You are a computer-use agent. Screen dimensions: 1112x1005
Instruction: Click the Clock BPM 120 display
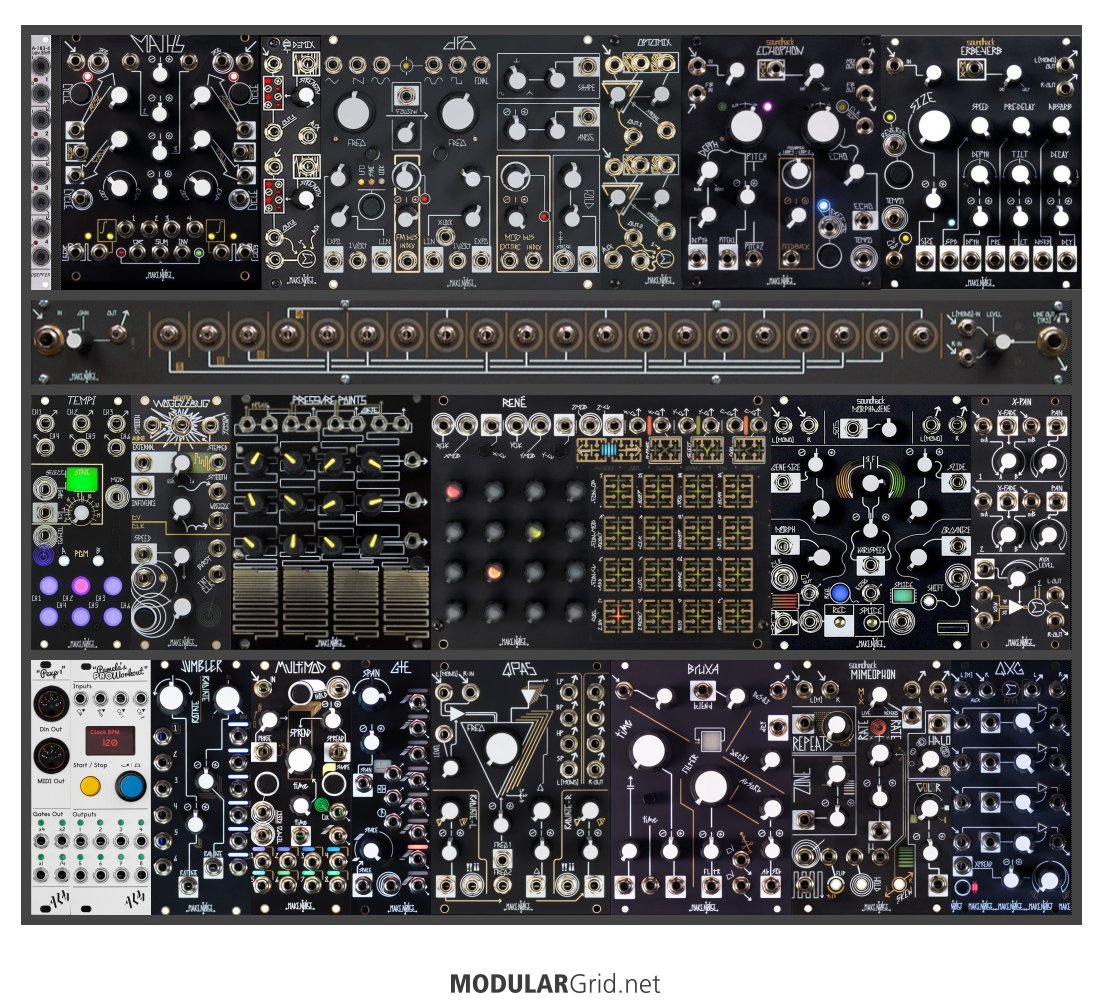110,741
